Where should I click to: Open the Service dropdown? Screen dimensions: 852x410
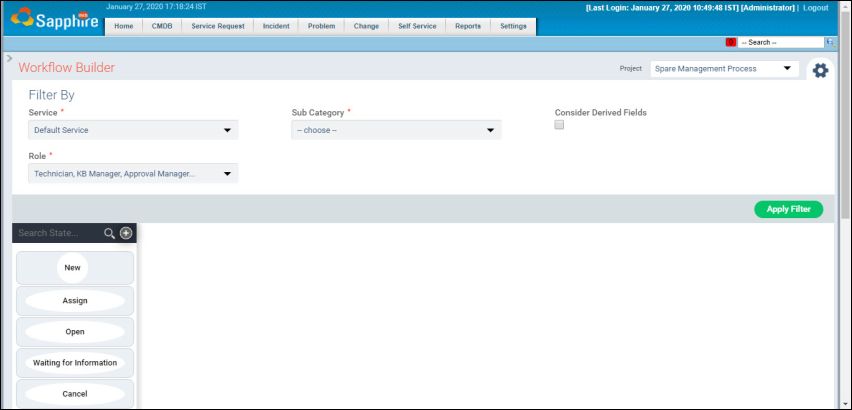point(133,130)
